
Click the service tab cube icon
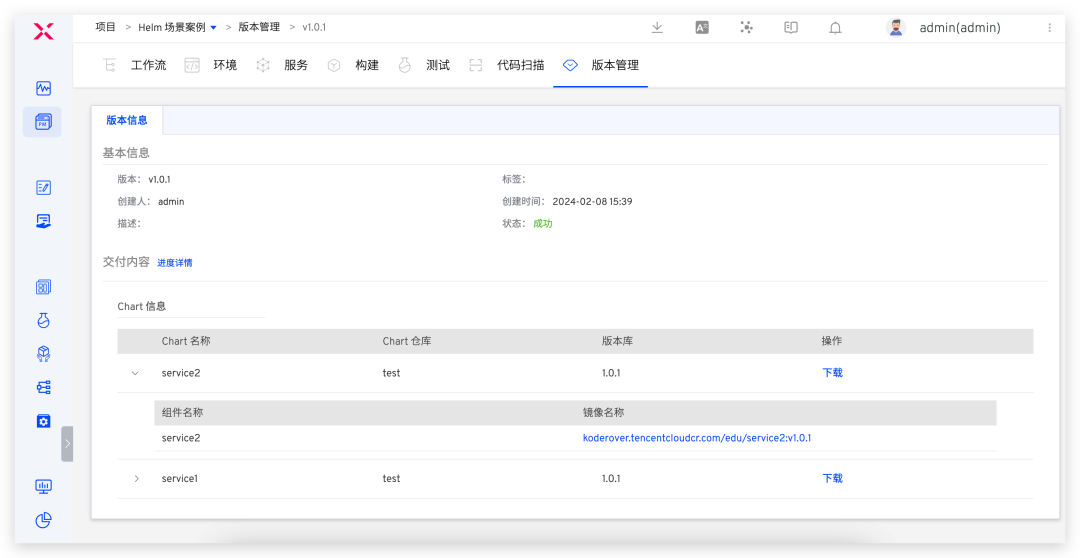(262, 65)
